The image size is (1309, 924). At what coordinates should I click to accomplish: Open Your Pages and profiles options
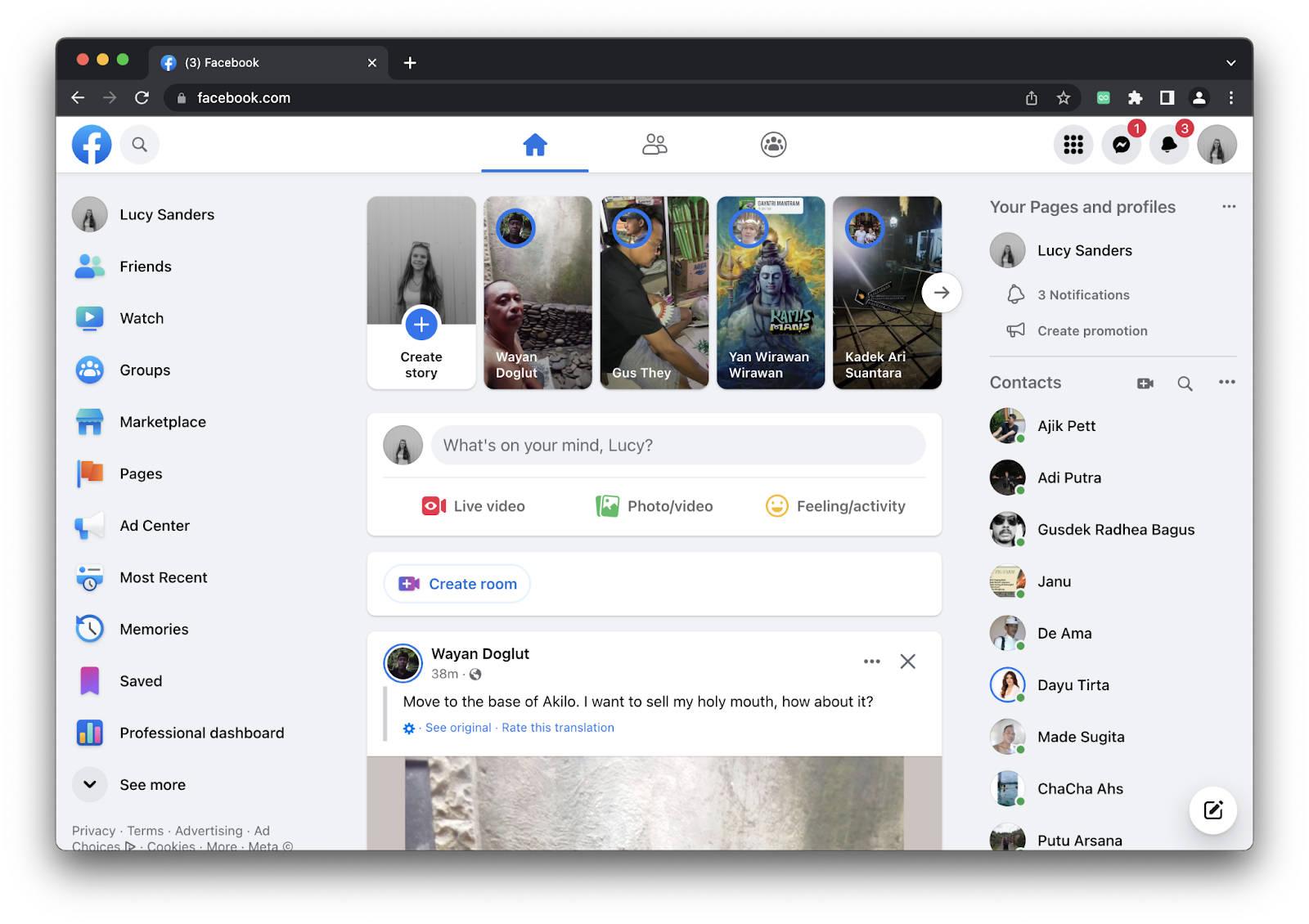click(1229, 207)
